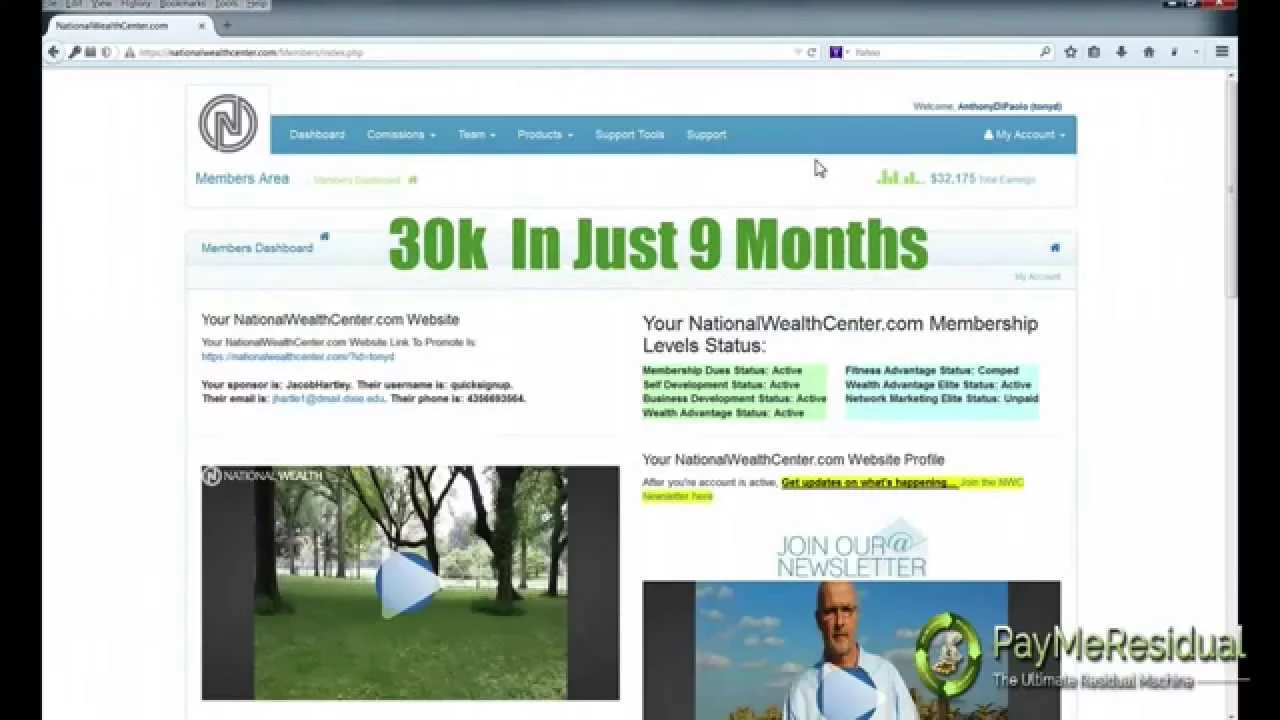Open browser History menu

135,5
